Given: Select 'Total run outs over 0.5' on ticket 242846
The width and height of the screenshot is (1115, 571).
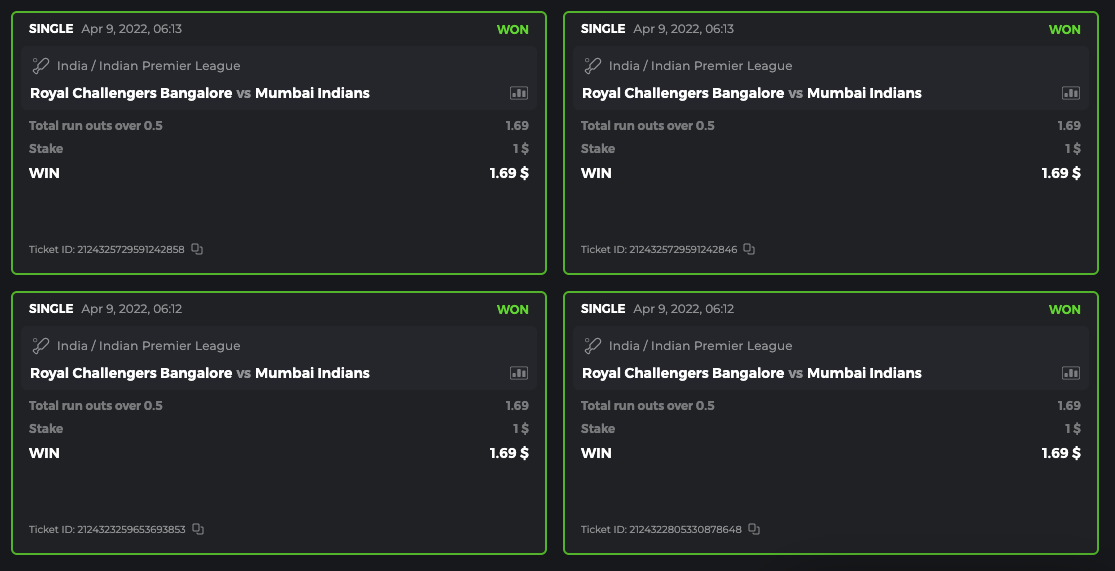Looking at the screenshot, I should tap(648, 126).
